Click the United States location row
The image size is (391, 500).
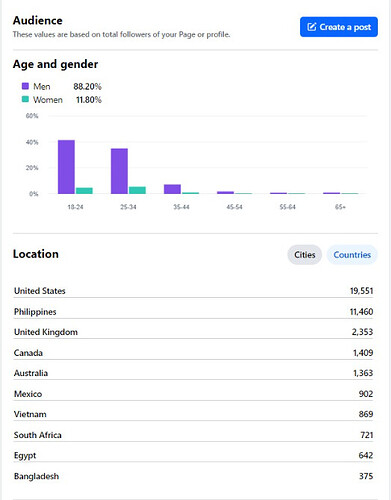pos(193,291)
